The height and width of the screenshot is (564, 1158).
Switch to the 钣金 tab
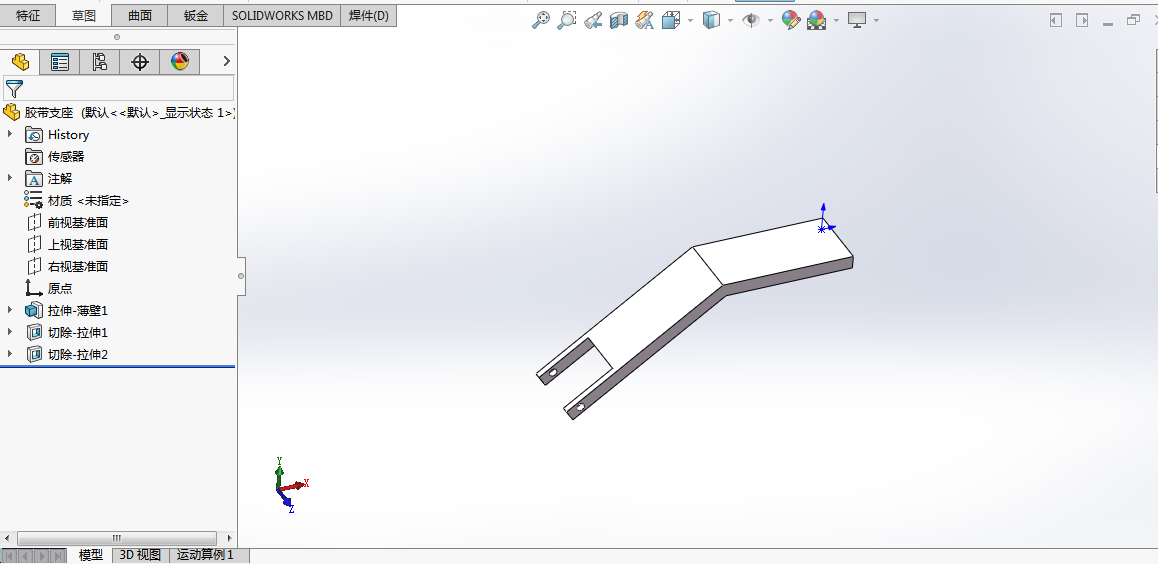click(196, 16)
